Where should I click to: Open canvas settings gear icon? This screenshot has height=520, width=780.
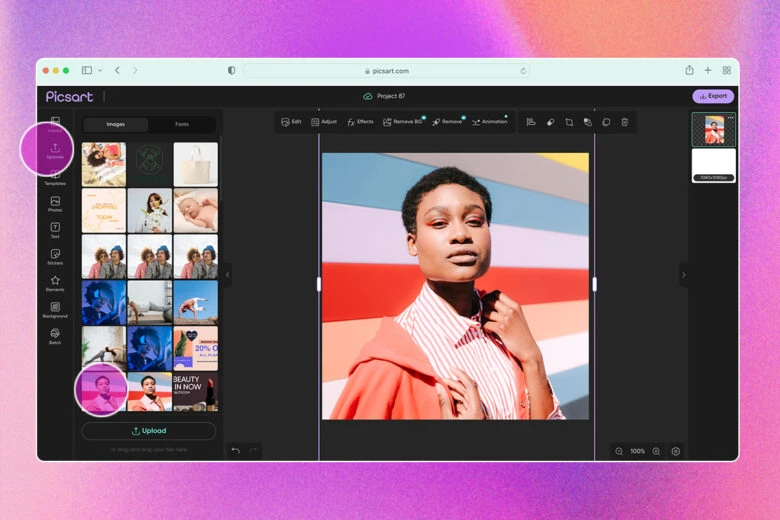[676, 451]
